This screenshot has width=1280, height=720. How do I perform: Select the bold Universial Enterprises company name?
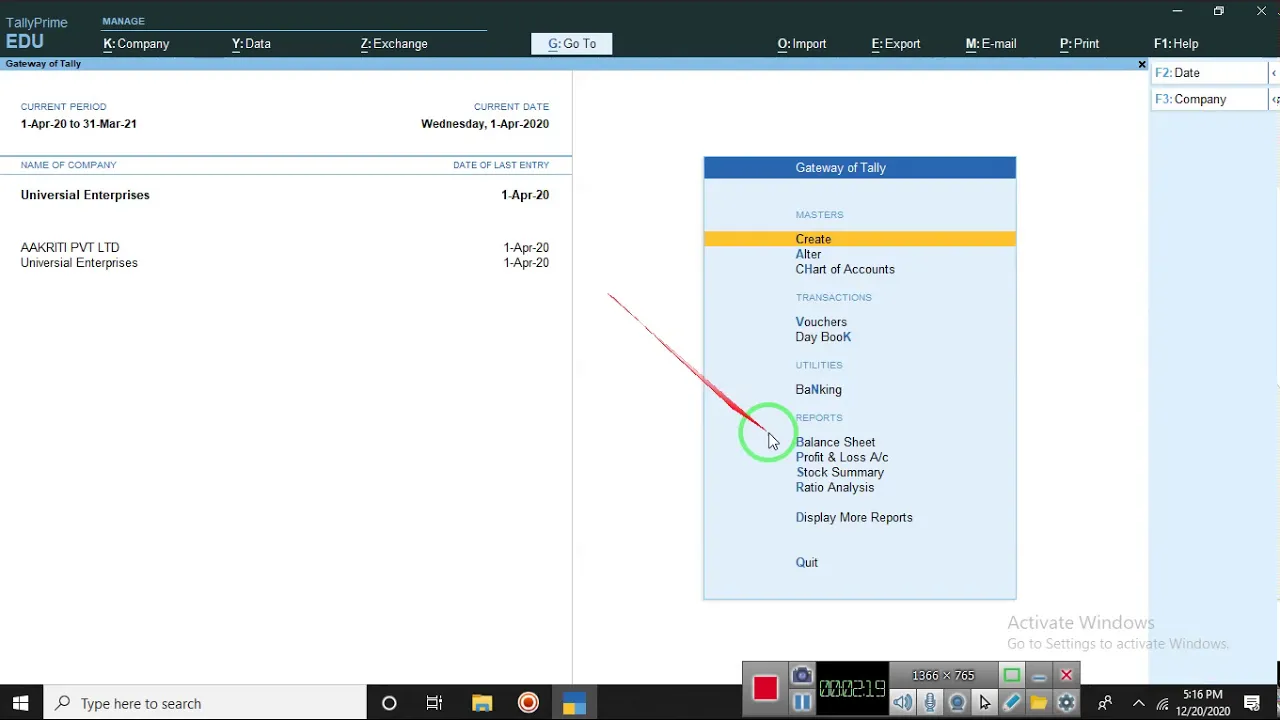click(x=85, y=195)
